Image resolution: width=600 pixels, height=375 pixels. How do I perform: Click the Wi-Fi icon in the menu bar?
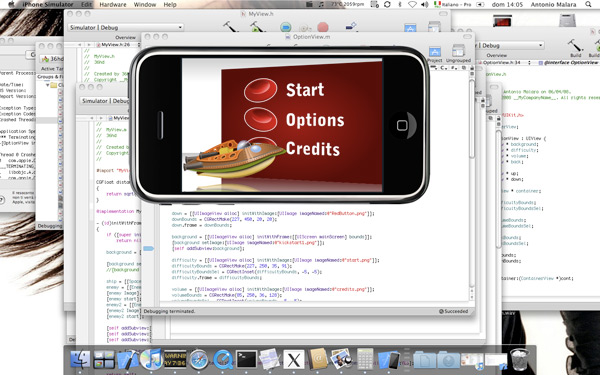[412, 5]
